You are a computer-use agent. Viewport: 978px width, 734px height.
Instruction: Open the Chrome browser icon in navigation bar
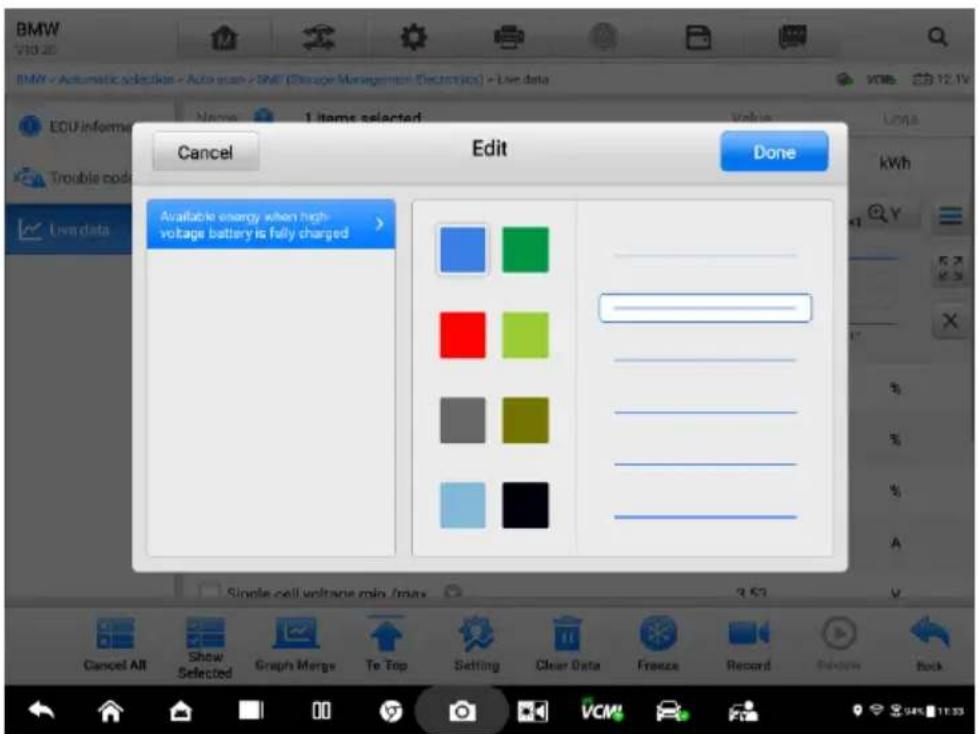[x=391, y=711]
